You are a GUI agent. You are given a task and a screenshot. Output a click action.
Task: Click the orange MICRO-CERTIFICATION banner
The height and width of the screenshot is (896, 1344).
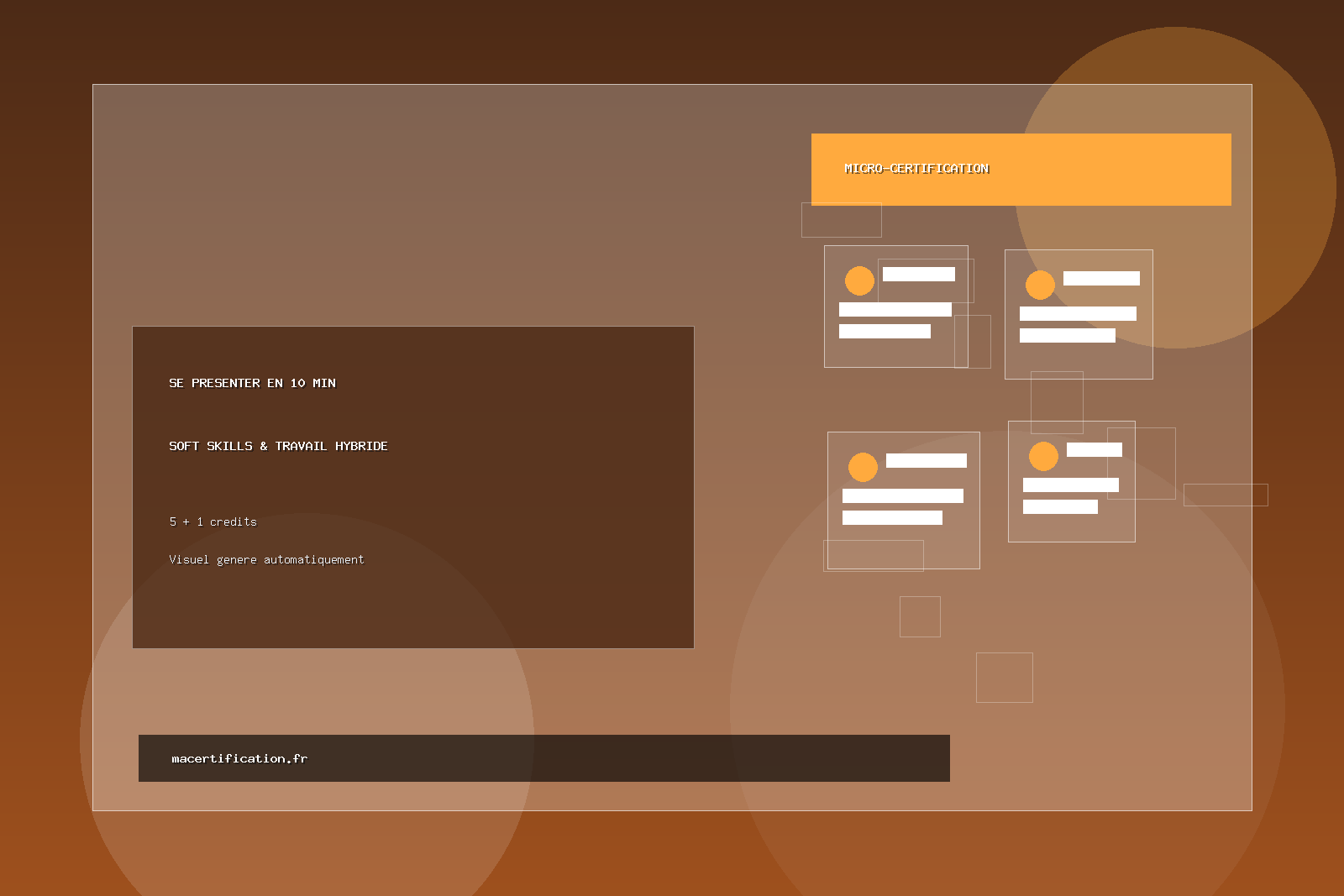1021,170
